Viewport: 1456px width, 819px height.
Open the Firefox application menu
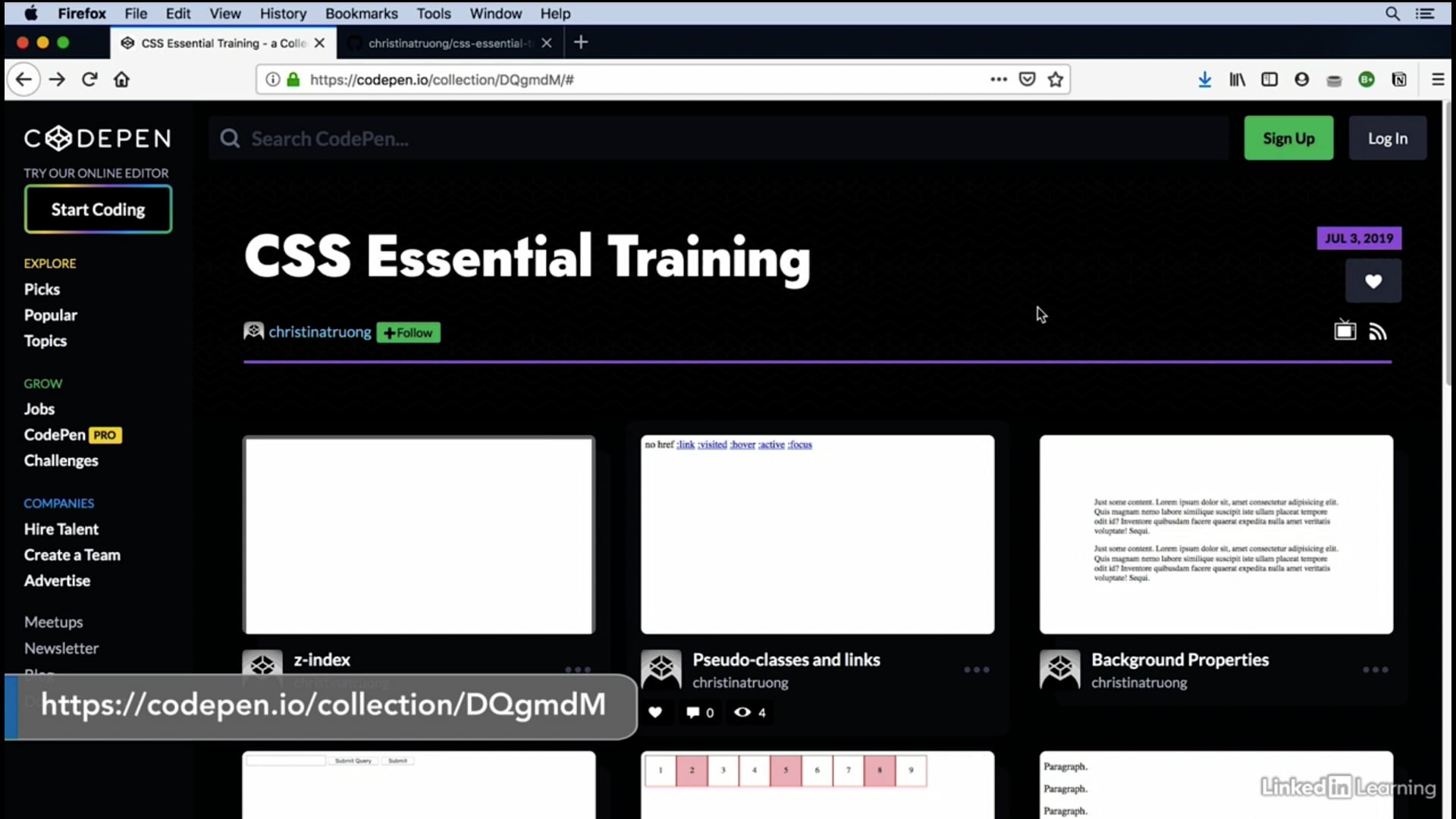(x=1438, y=79)
